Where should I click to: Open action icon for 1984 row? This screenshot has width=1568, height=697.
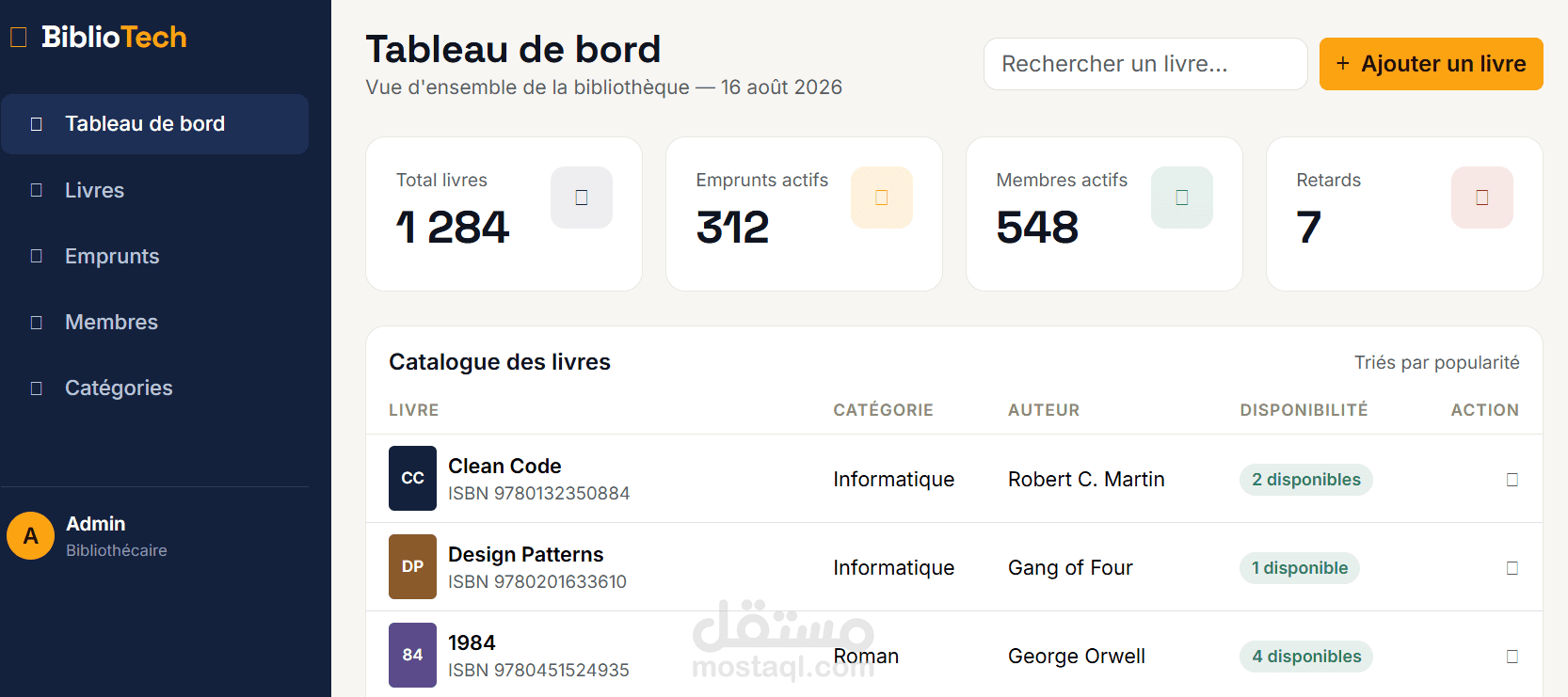tap(1512, 657)
